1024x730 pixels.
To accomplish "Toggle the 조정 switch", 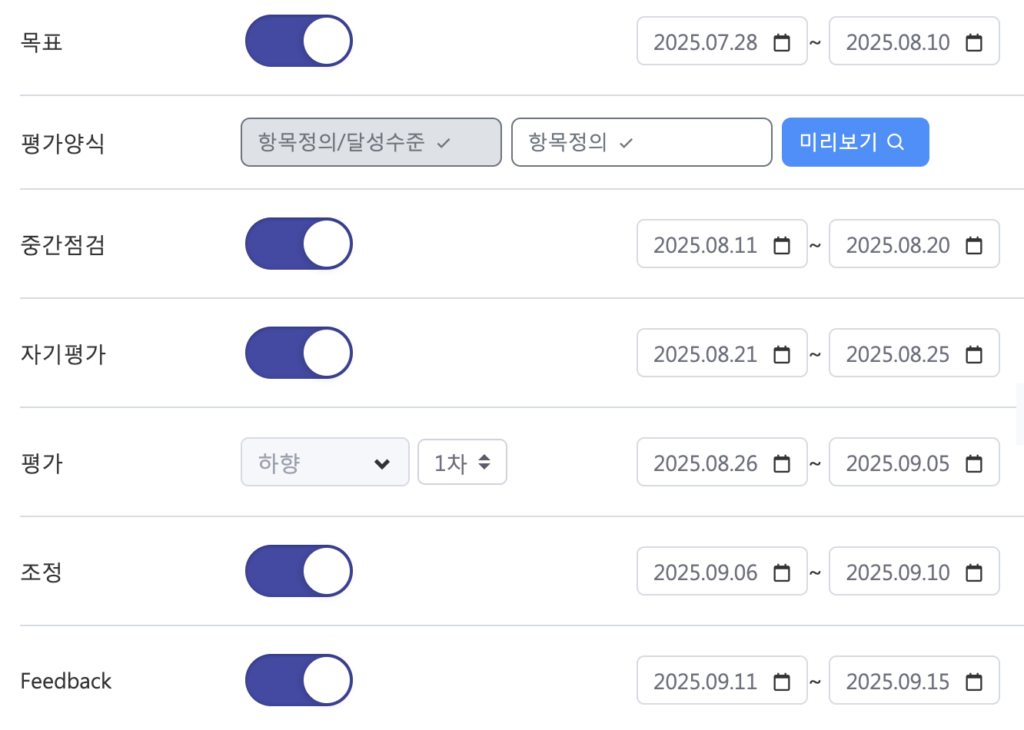I will (x=299, y=571).
